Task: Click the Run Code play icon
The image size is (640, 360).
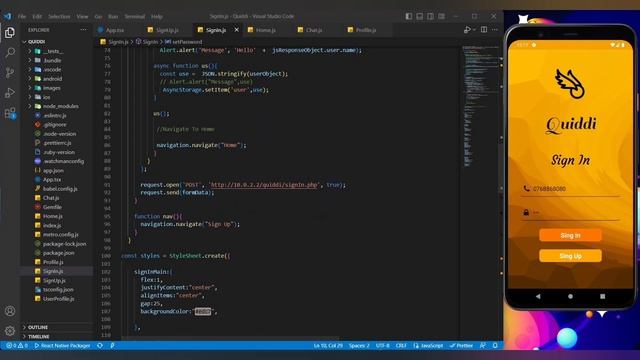Action: (467, 30)
